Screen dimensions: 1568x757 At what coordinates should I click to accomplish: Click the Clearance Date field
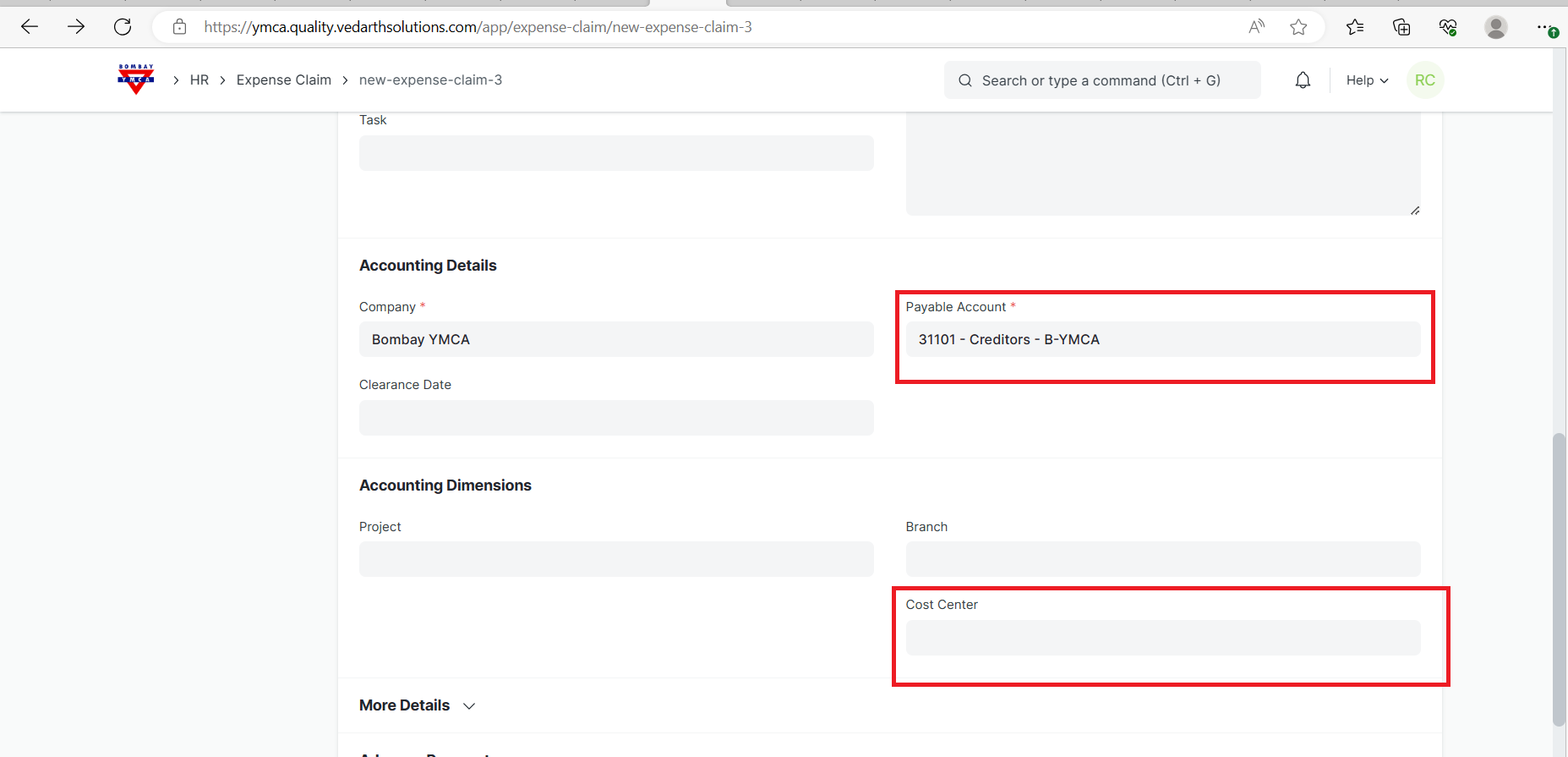click(x=615, y=418)
